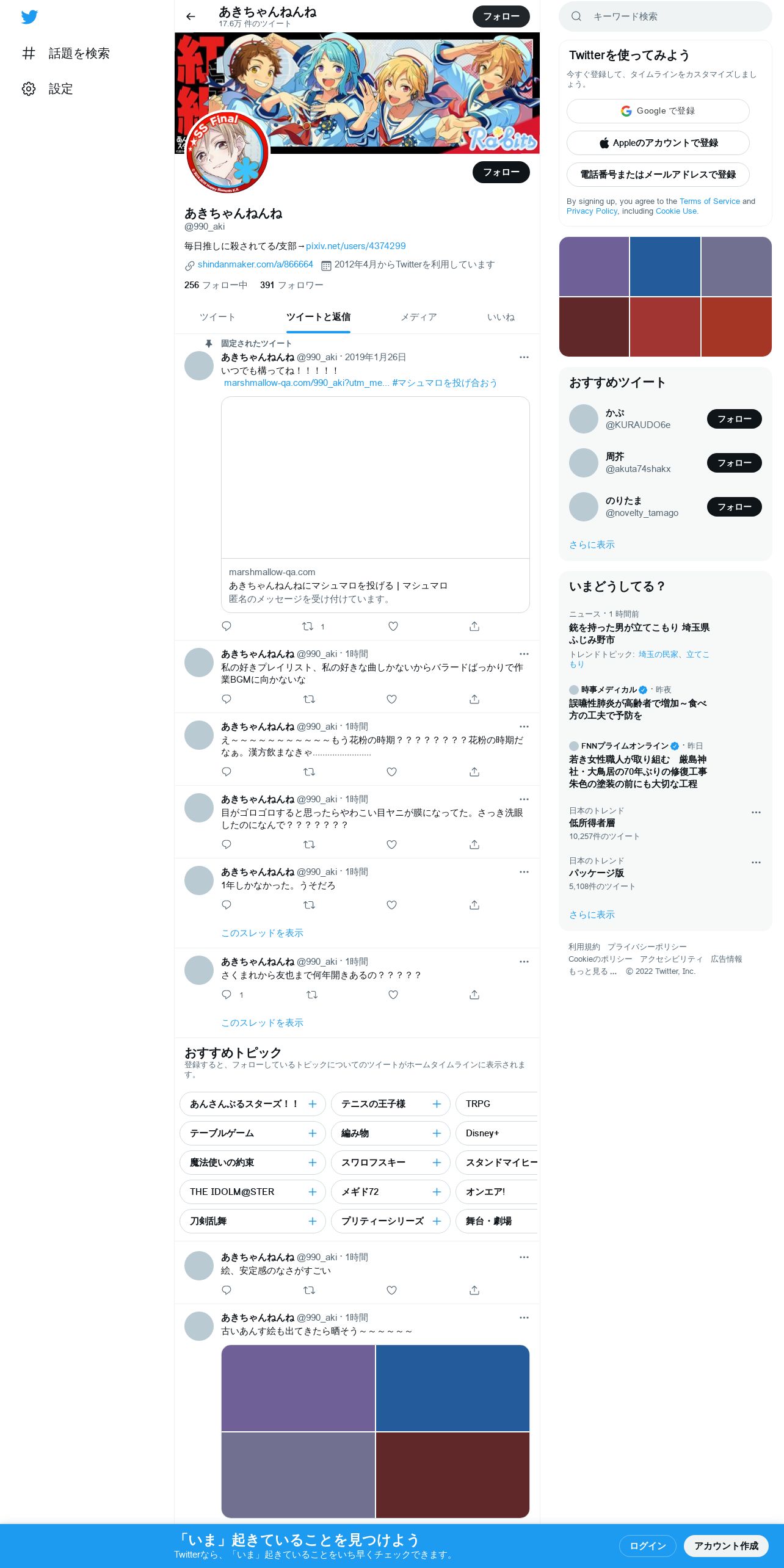Viewport: 784px width, 1568px height.
Task: Register with 電話番号またはメールアドレス
Action: tap(658, 175)
